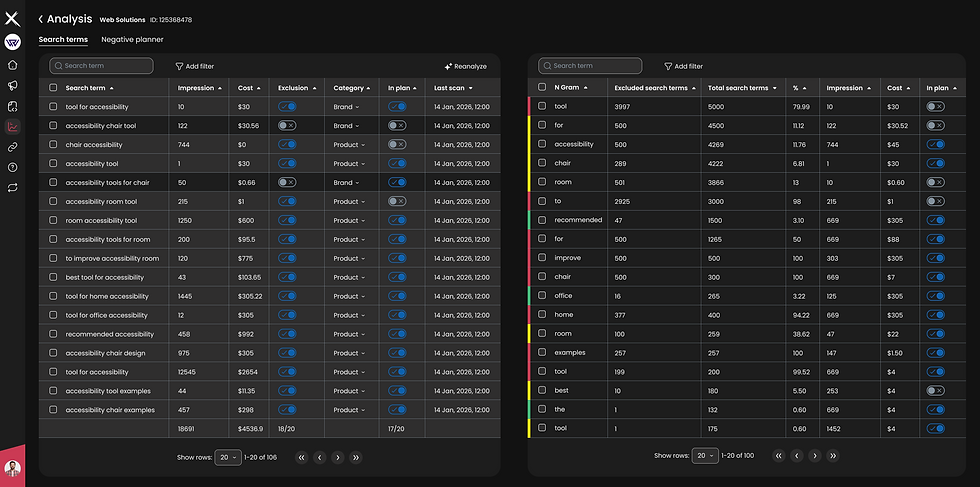Select the analysis chart sidebar icon
The height and width of the screenshot is (487, 980).
coord(12,127)
